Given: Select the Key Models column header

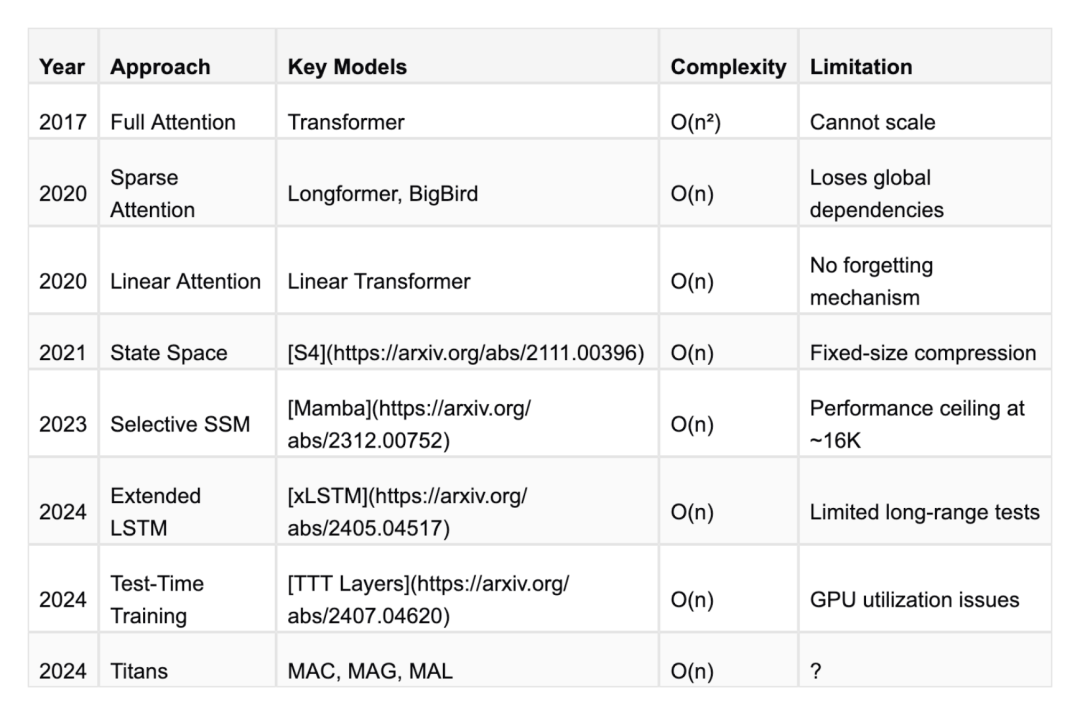Looking at the screenshot, I should pos(347,68).
